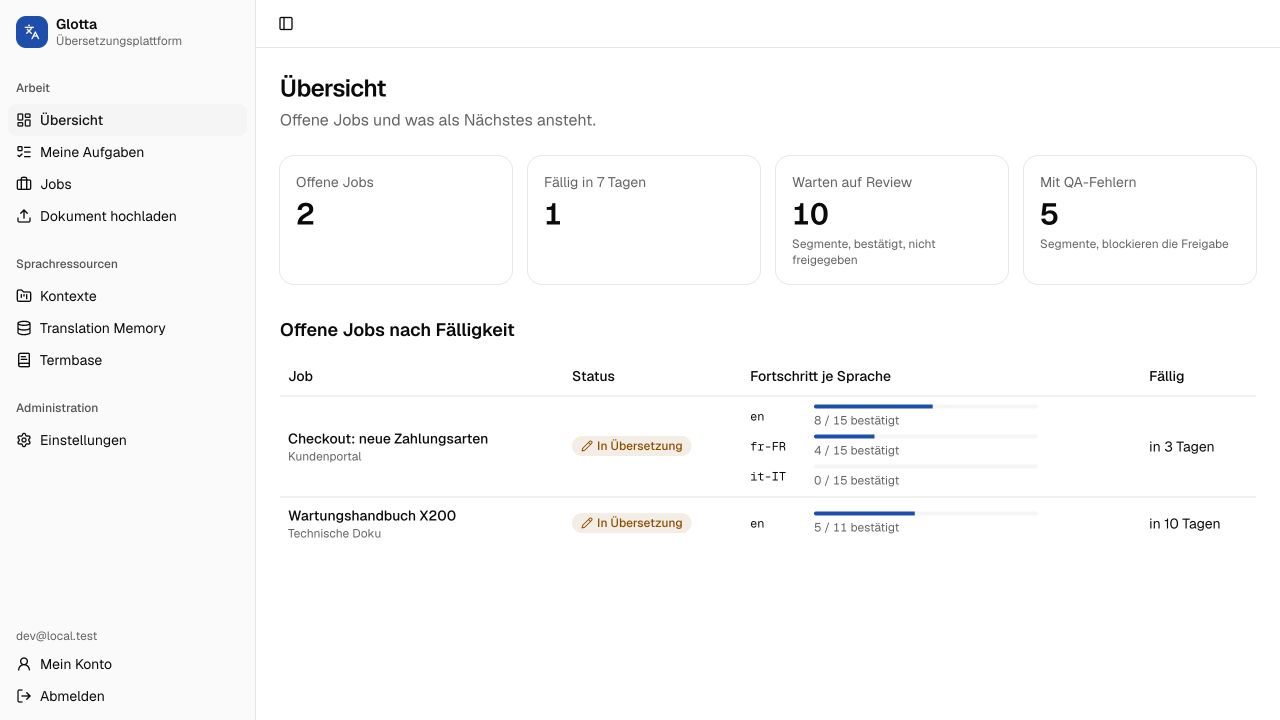Image resolution: width=1280 pixels, height=720 pixels.
Task: Click the Fällig in 7 Tagen card
Action: tap(644, 220)
